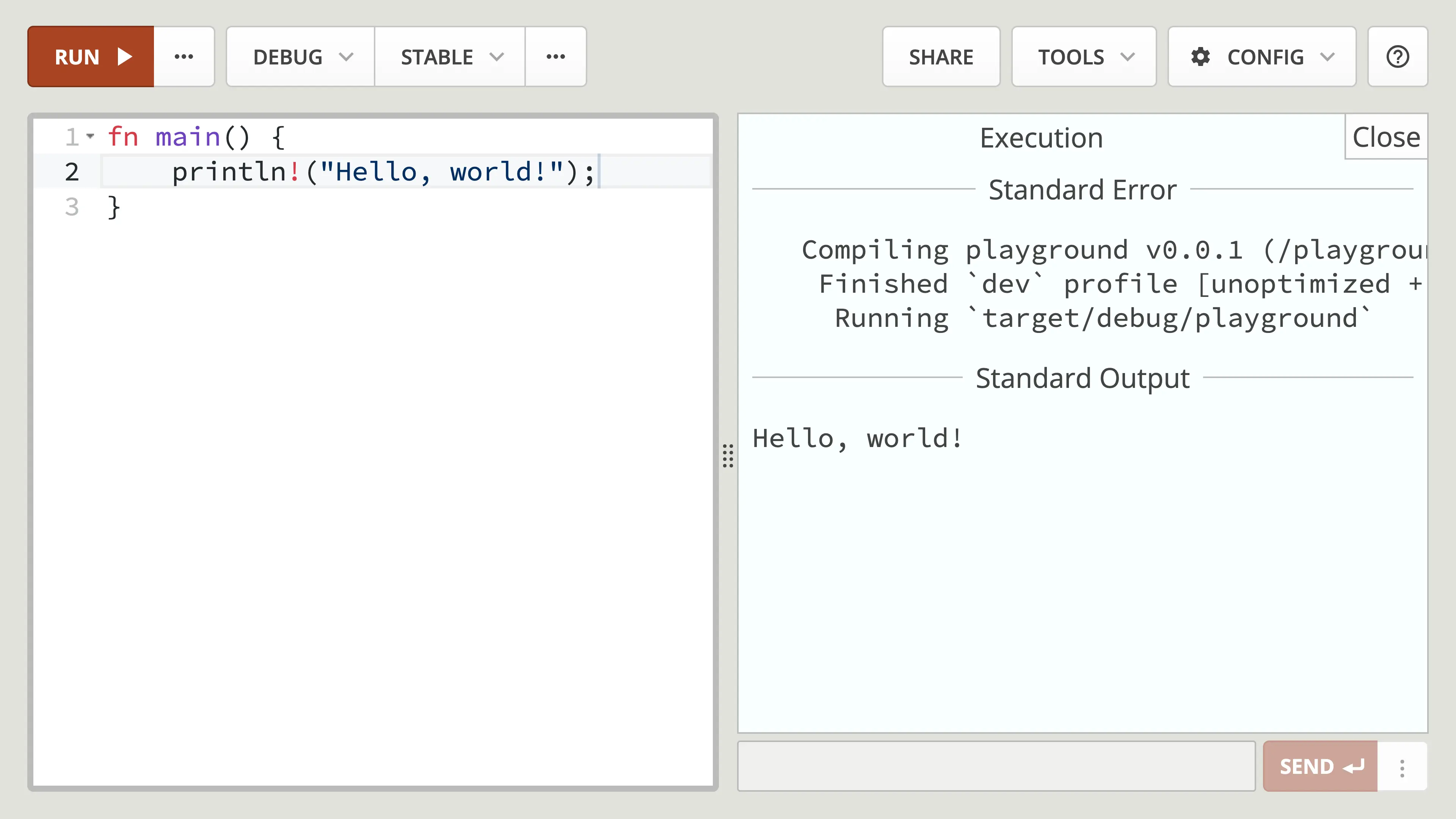
Task: Open the three-dot menu after Stable
Action: [x=555, y=56]
